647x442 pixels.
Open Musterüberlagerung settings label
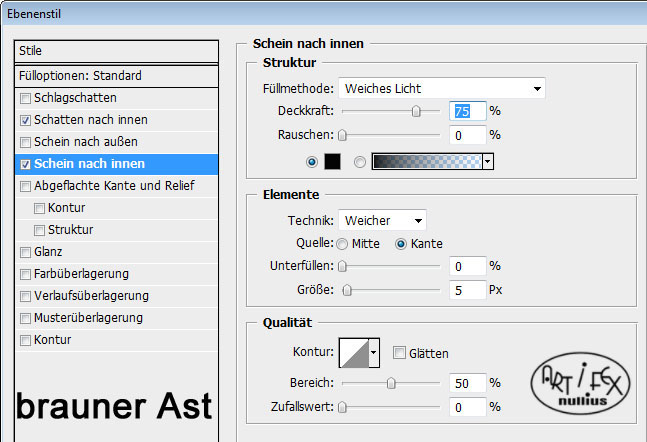pos(88,318)
